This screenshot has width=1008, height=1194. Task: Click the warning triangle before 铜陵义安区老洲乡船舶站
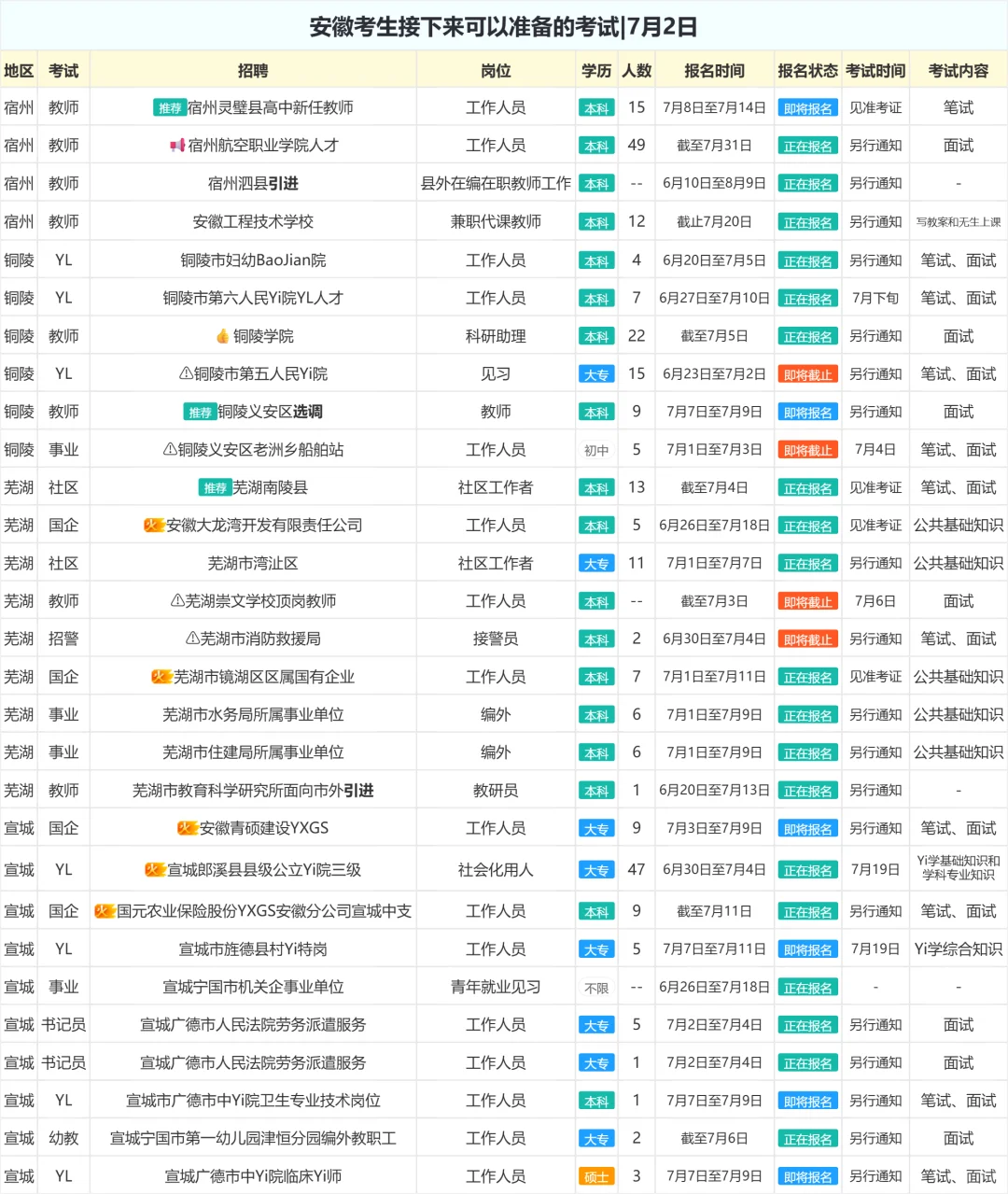point(170,450)
